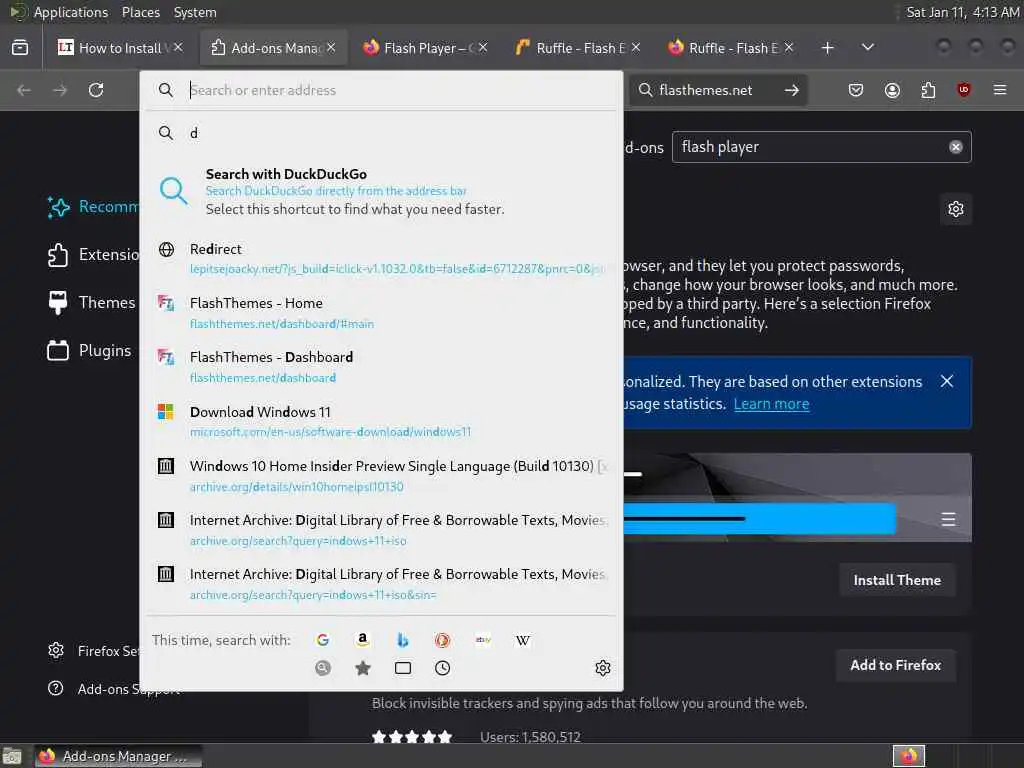The height and width of the screenshot is (768, 1024).
Task: Select Extensions in add-ons sidebar
Action: (x=92, y=255)
